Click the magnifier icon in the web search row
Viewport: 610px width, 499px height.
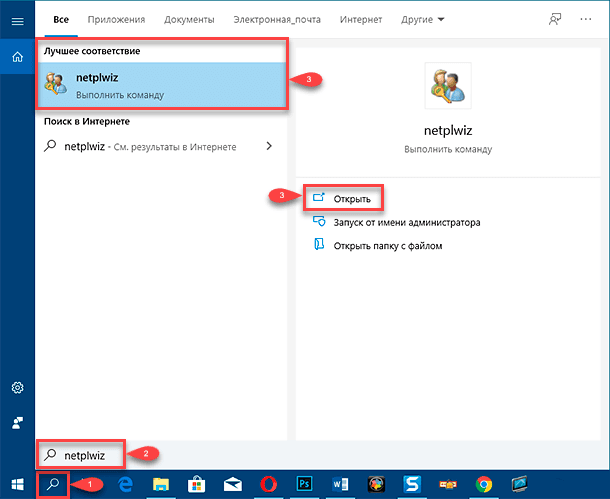point(50,146)
